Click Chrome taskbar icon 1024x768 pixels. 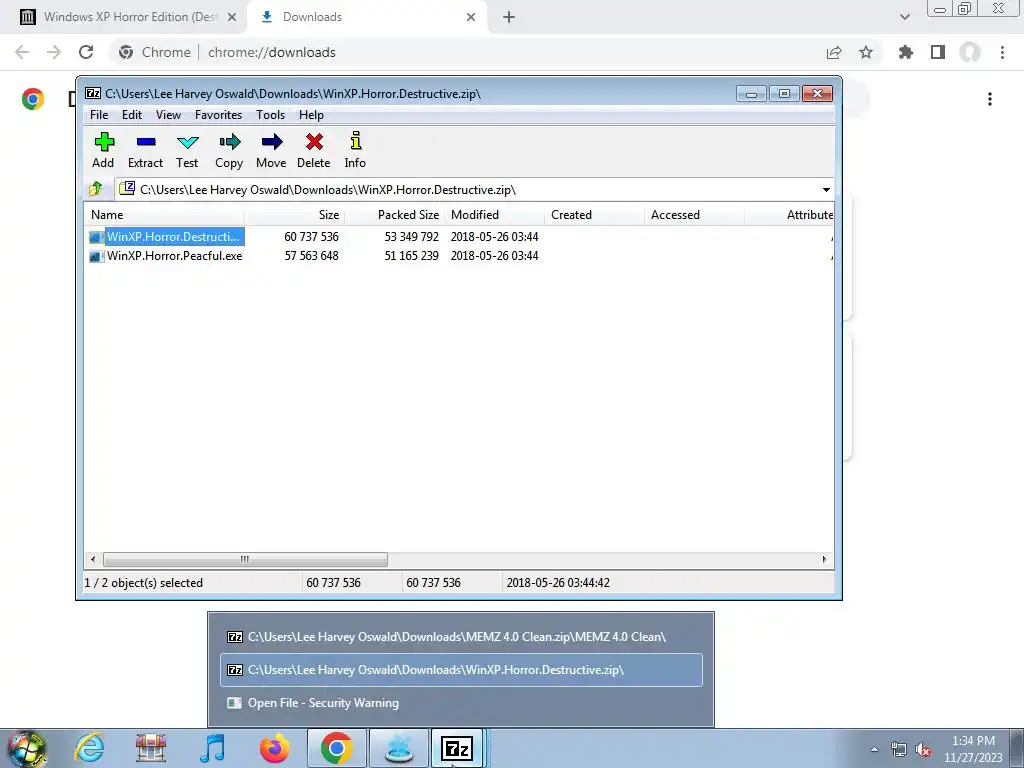336,748
